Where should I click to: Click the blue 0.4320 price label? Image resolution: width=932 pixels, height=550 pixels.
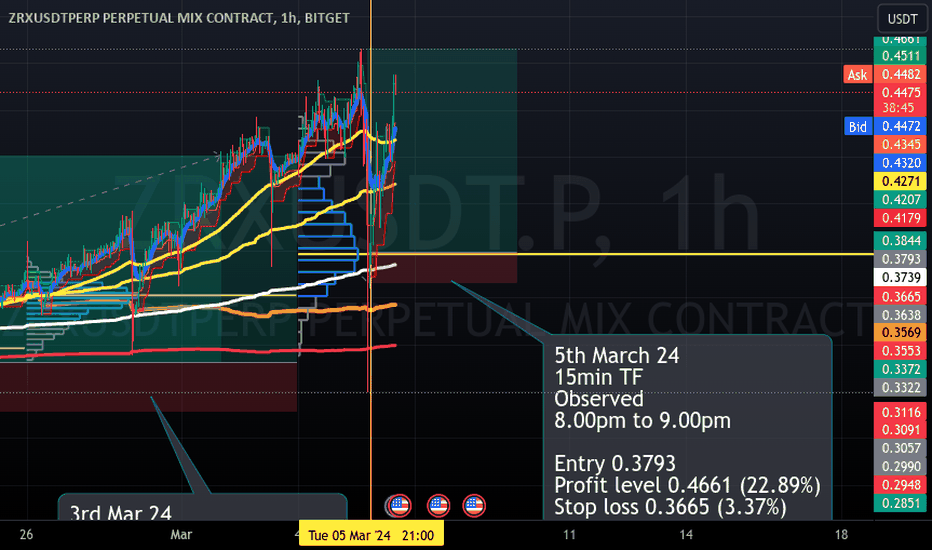pyautogui.click(x=900, y=163)
